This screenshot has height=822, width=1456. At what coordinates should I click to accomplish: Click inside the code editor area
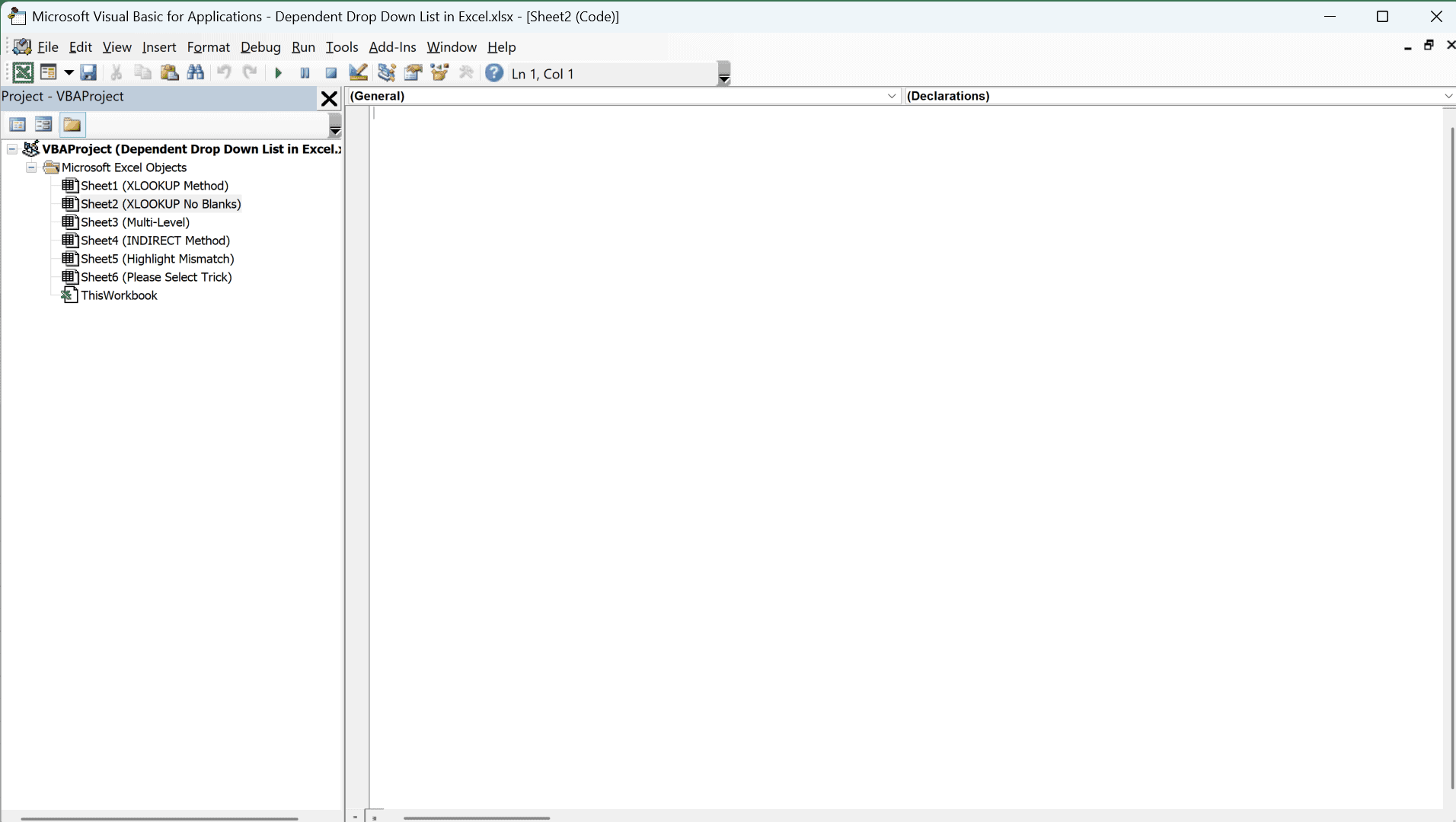click(x=906, y=457)
